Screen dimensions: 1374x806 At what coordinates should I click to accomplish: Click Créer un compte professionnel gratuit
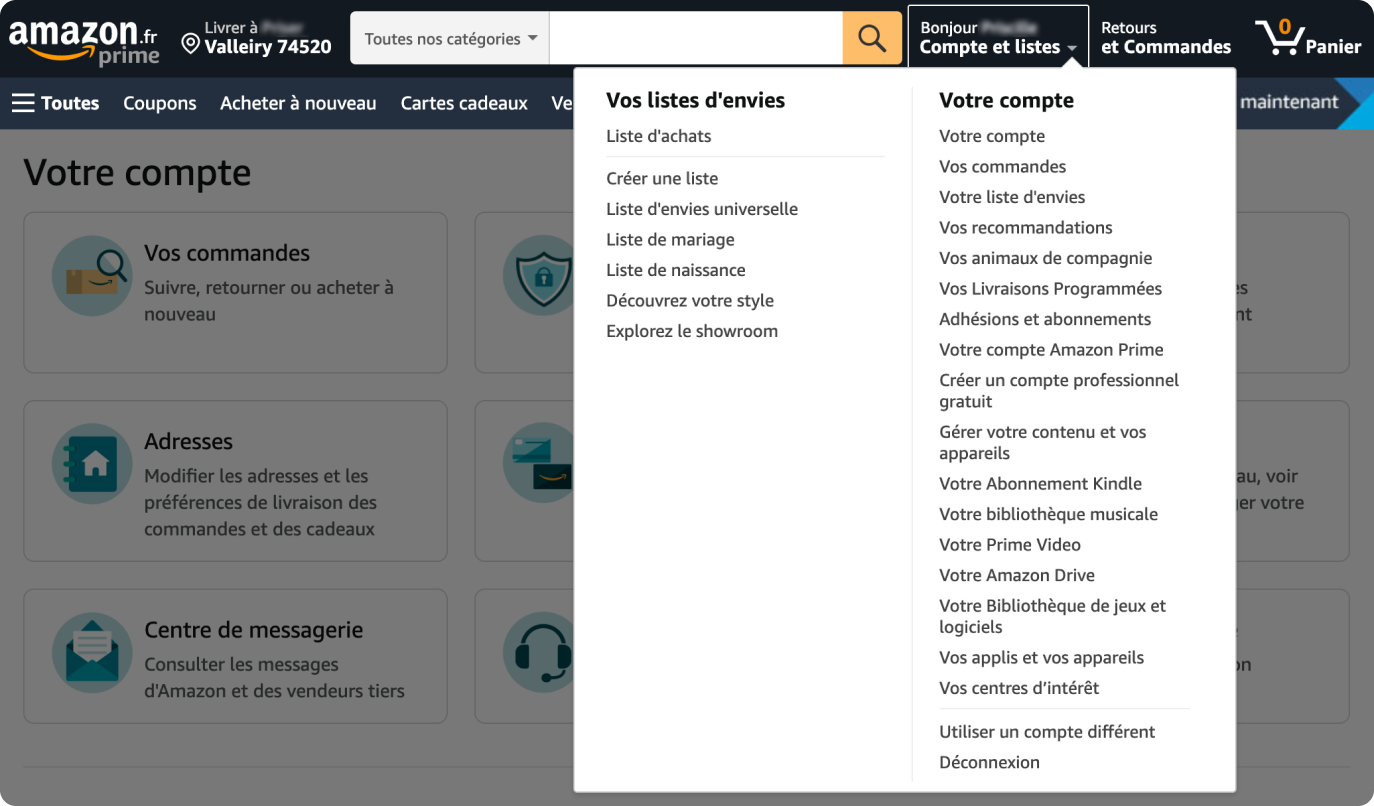1059,391
